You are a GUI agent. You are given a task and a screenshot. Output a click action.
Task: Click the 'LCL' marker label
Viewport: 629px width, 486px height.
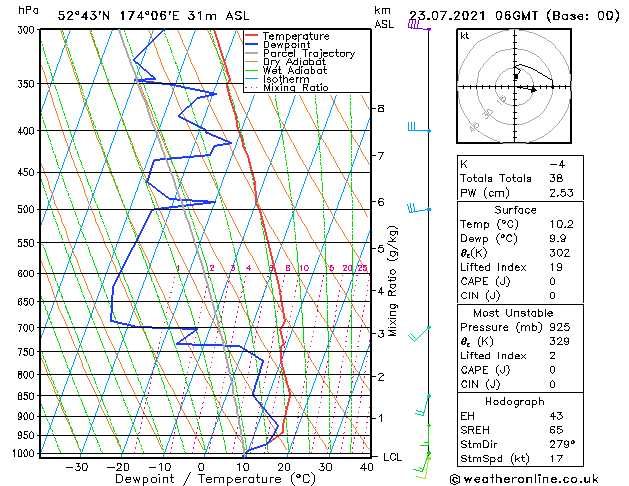click(x=392, y=457)
